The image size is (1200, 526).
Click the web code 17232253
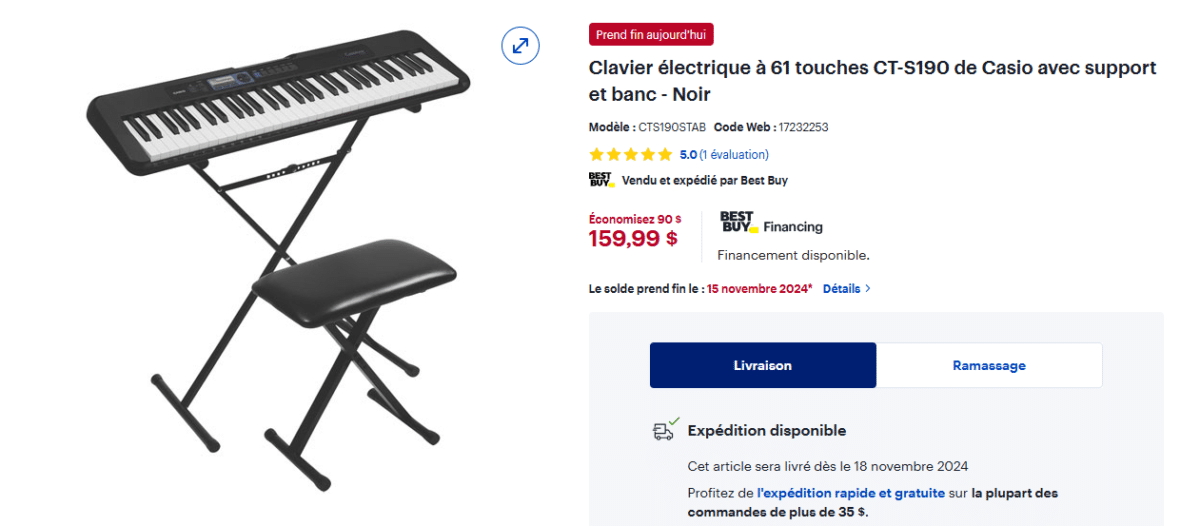point(803,127)
